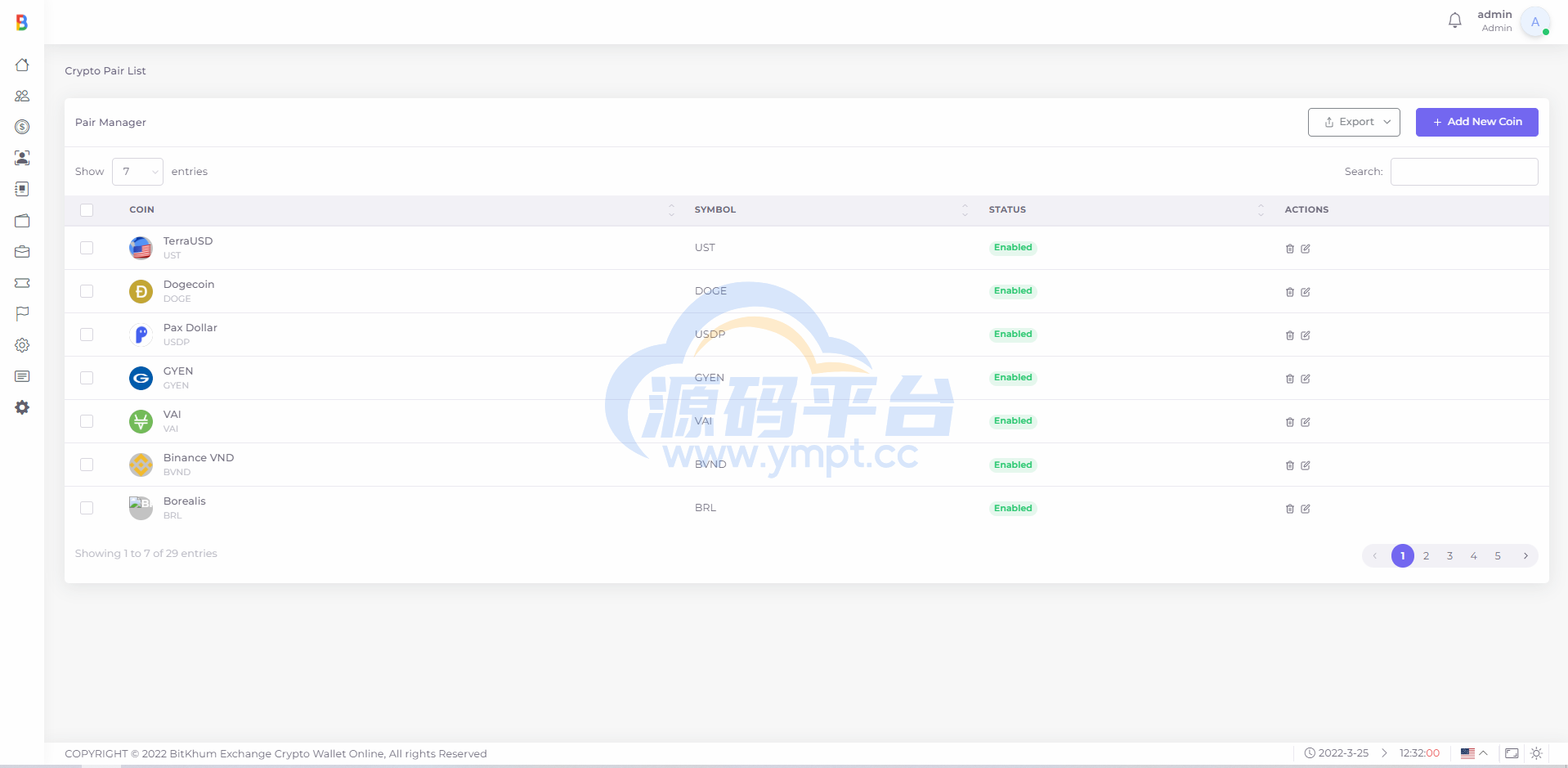Toggle fullscreen mode in footer
This screenshot has height=768, width=1568.
(1512, 753)
